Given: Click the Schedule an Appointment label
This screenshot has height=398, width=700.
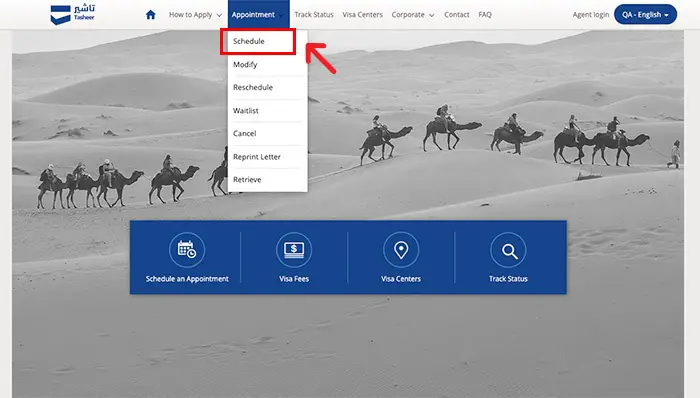Looking at the screenshot, I should pyautogui.click(x=187, y=279).
